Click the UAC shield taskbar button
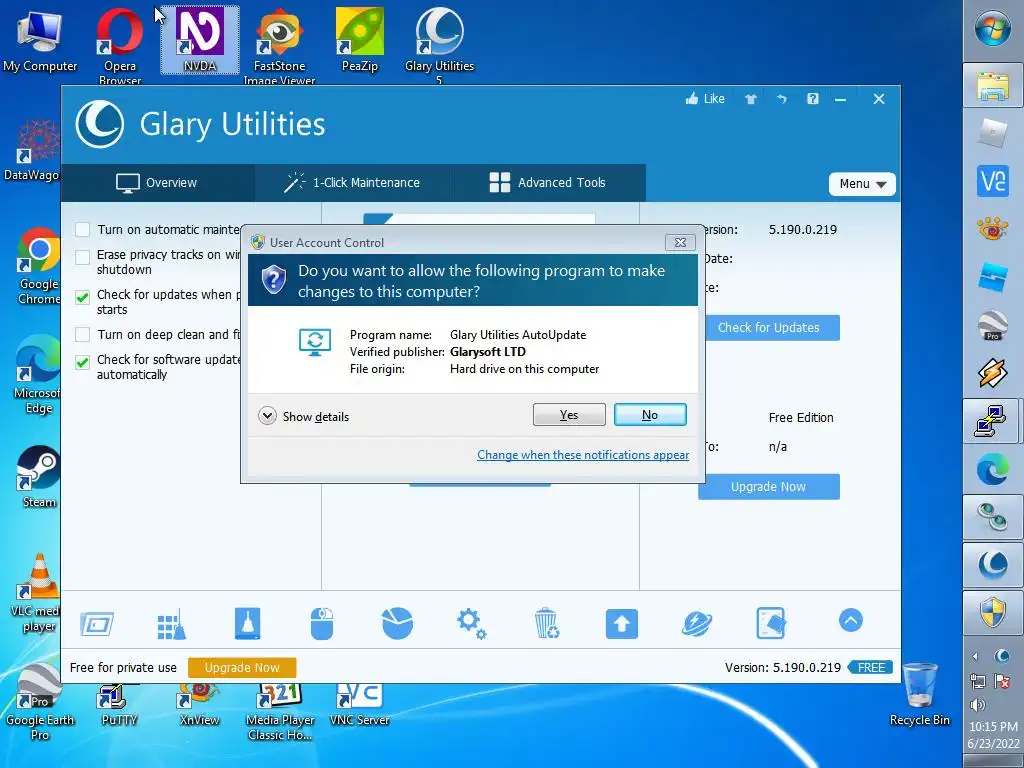 (993, 612)
